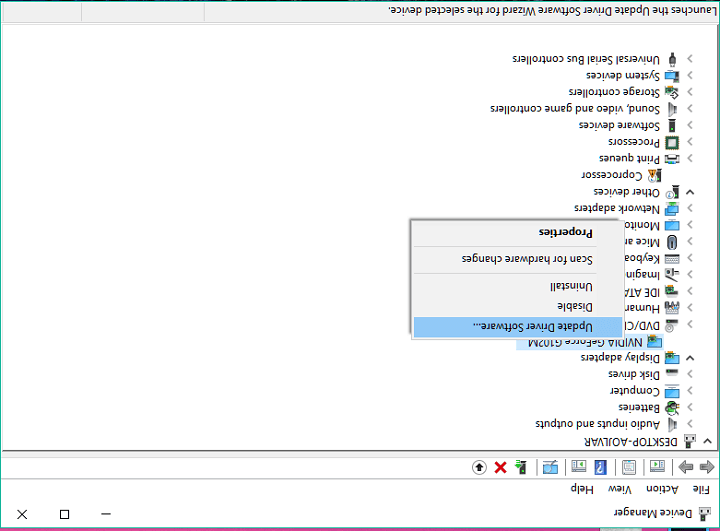Click the Processors chip icon

point(672,142)
